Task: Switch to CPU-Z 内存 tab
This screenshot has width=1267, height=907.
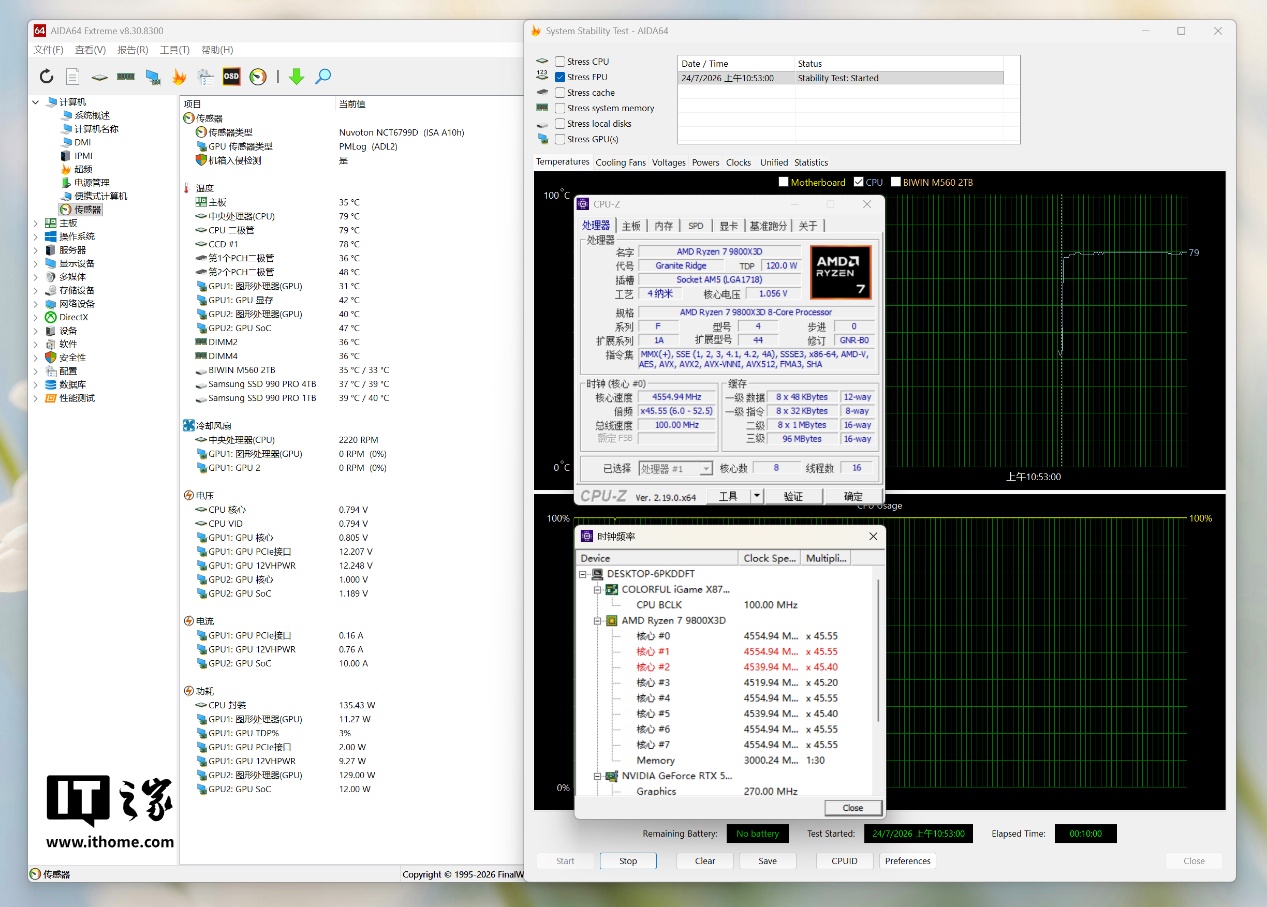Action: click(x=664, y=226)
